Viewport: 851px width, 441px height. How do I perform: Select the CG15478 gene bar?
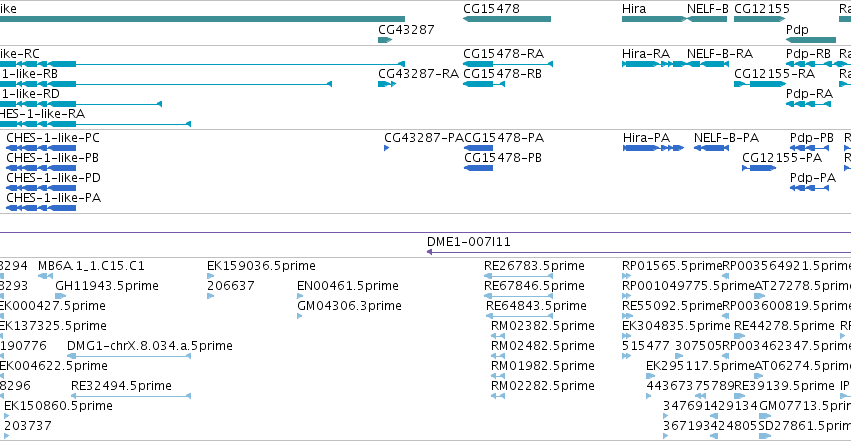(x=507, y=19)
